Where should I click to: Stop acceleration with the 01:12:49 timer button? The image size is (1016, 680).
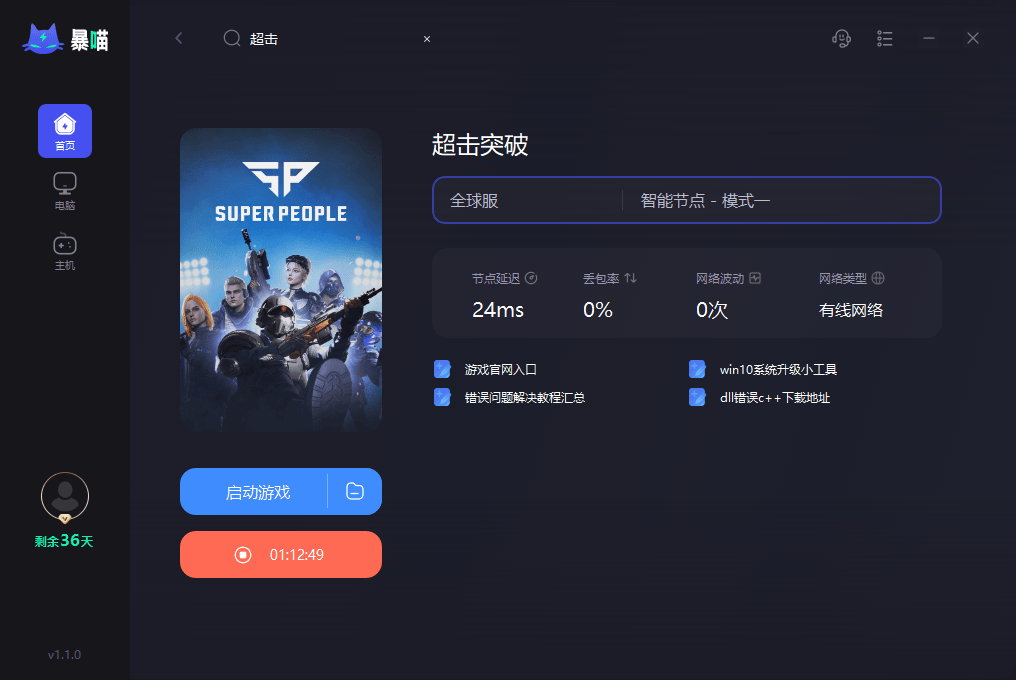[x=281, y=554]
